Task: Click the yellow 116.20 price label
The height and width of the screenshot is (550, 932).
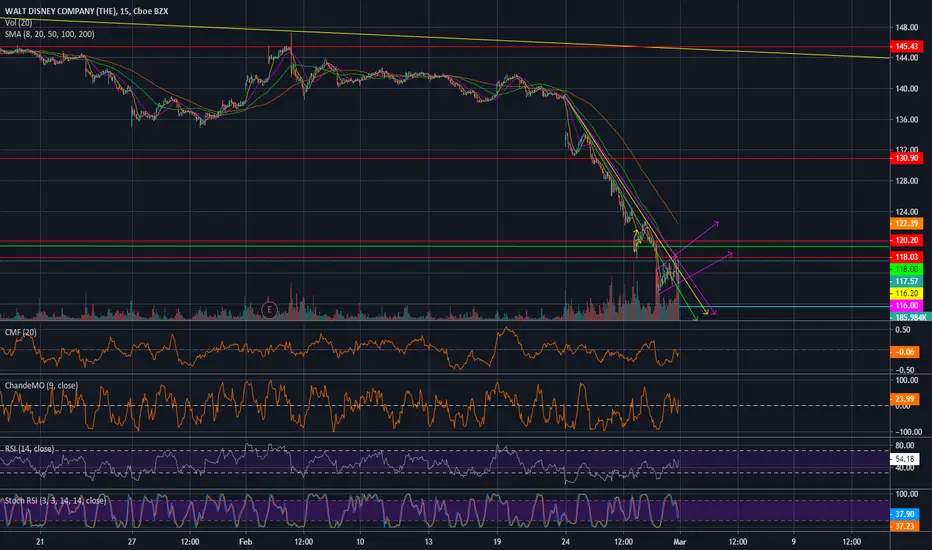Action: (906, 293)
